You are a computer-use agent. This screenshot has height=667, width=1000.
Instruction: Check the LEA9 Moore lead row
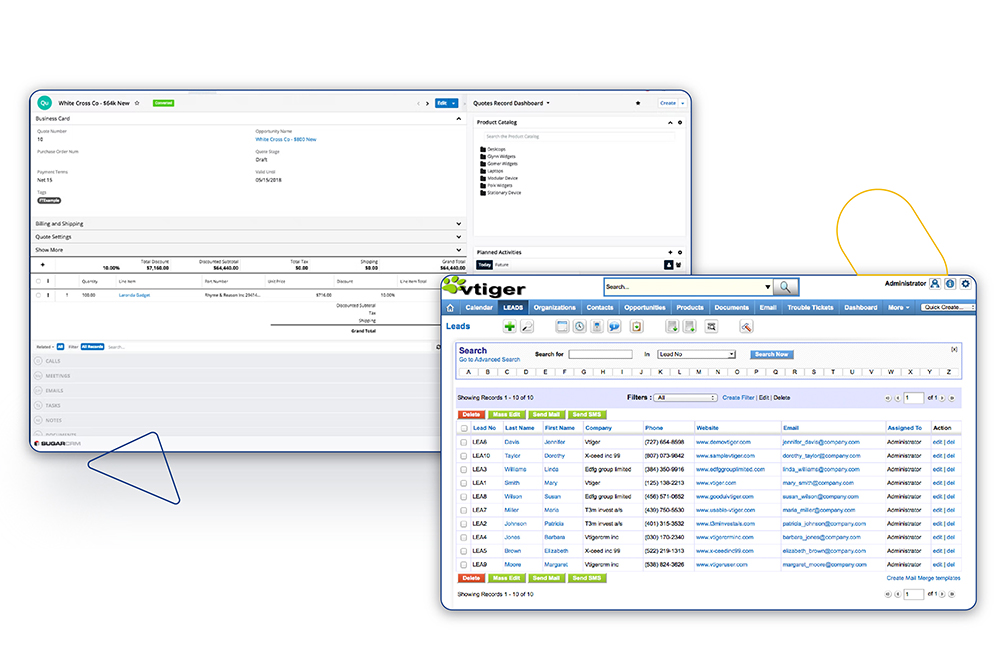click(x=464, y=564)
